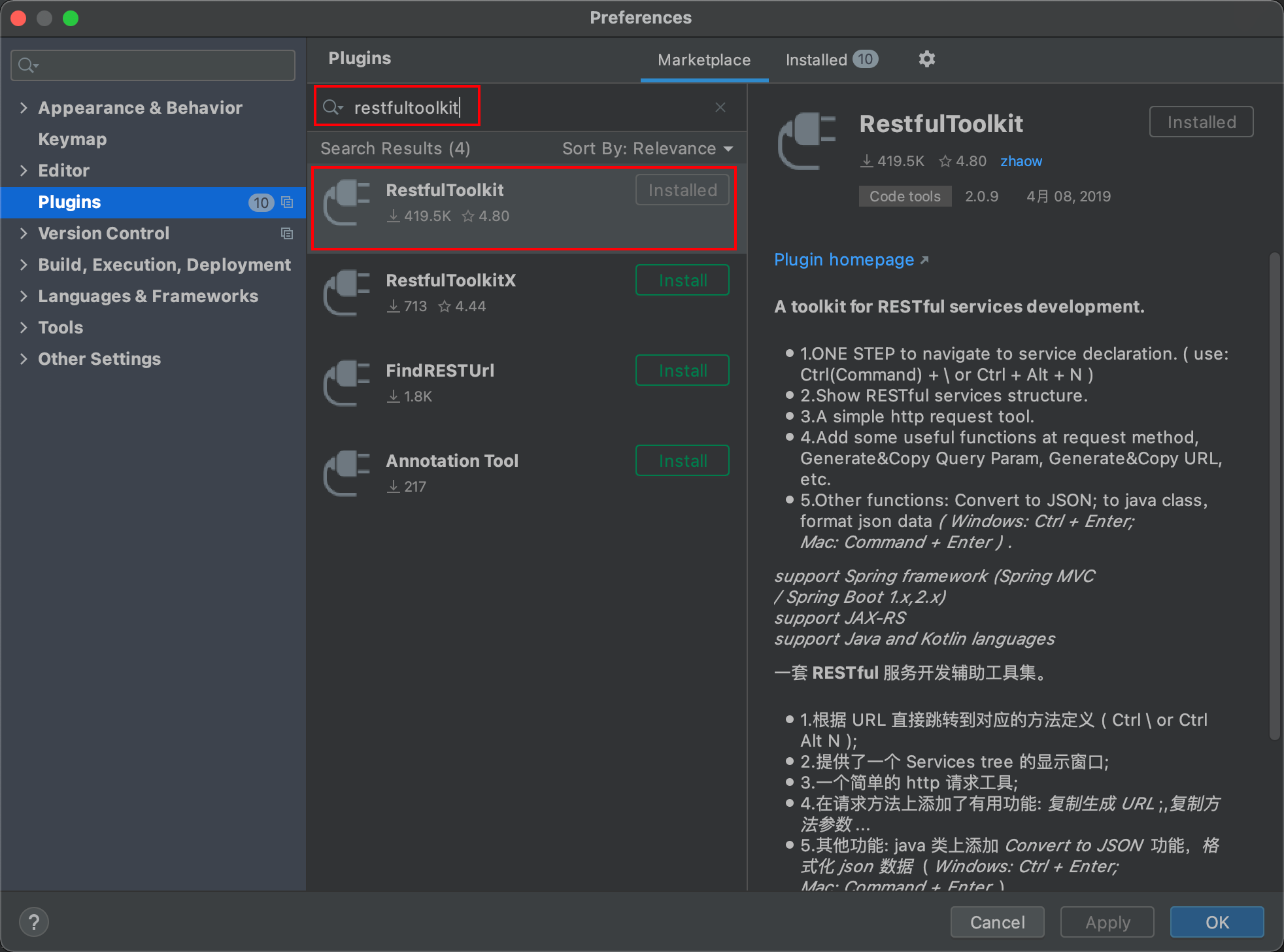Click the Plugins tree badge 10
The width and height of the screenshot is (1284, 952).
[261, 203]
